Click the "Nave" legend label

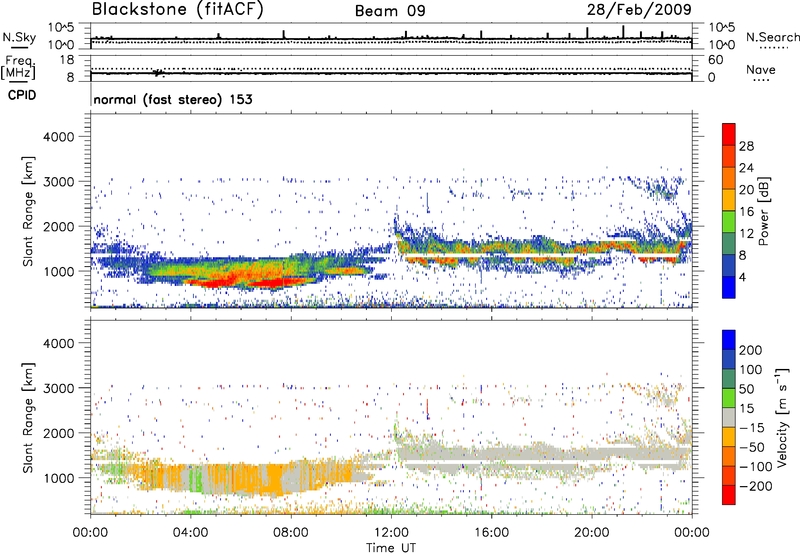click(761, 70)
